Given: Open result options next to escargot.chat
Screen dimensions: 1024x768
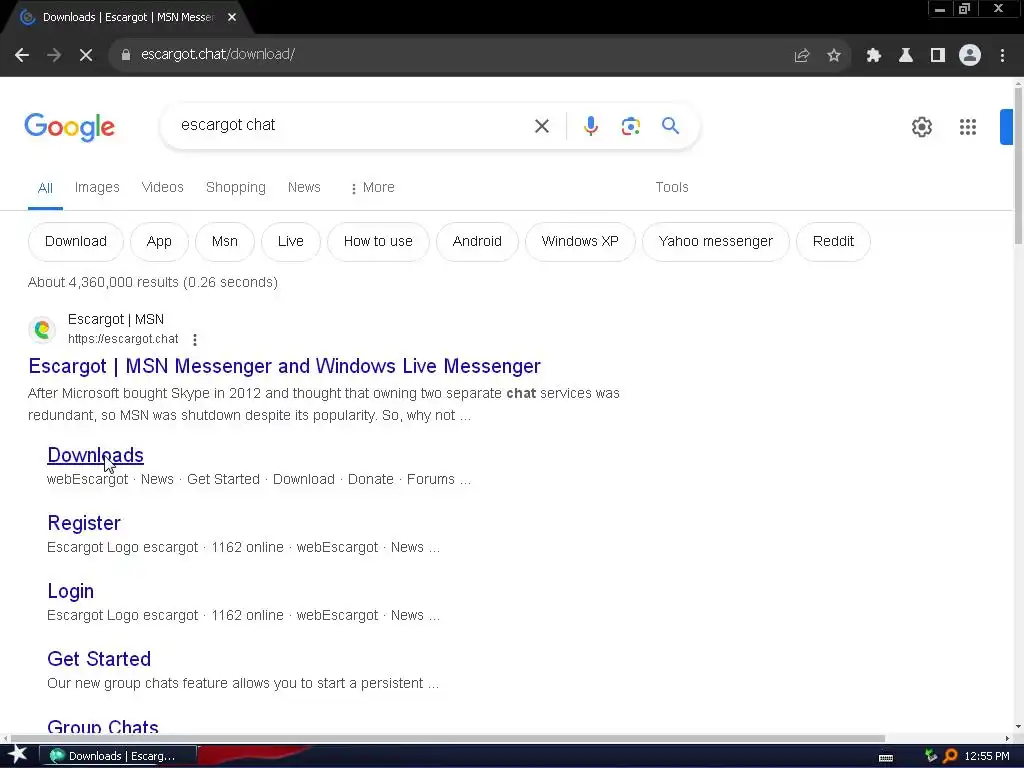Looking at the screenshot, I should (195, 340).
